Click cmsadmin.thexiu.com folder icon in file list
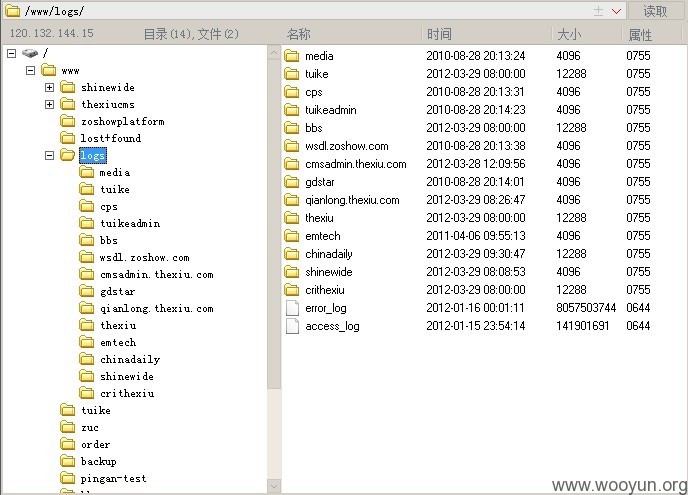This screenshot has width=688, height=495. click(291, 164)
